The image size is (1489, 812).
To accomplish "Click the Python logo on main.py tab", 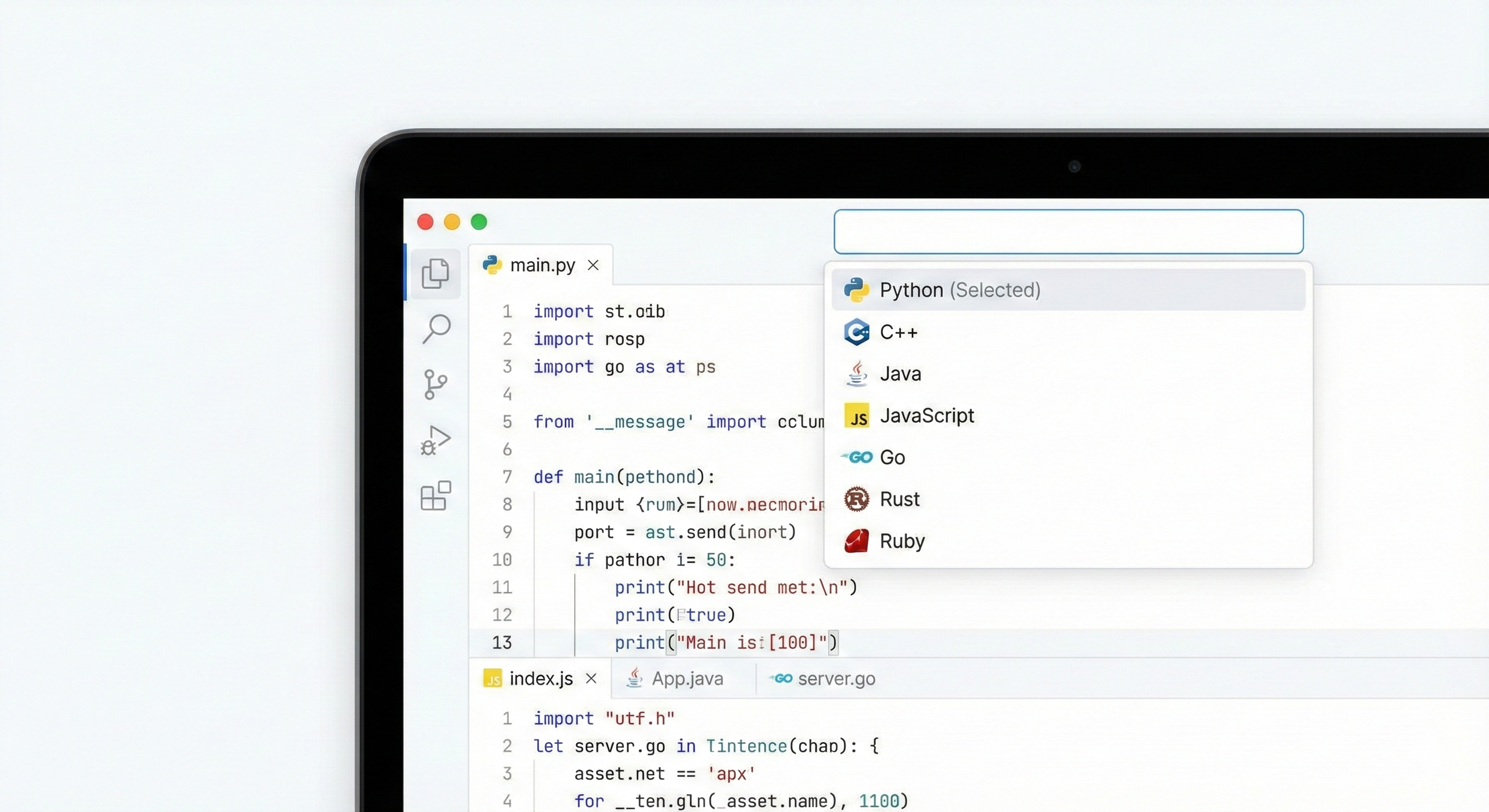I will 492,265.
